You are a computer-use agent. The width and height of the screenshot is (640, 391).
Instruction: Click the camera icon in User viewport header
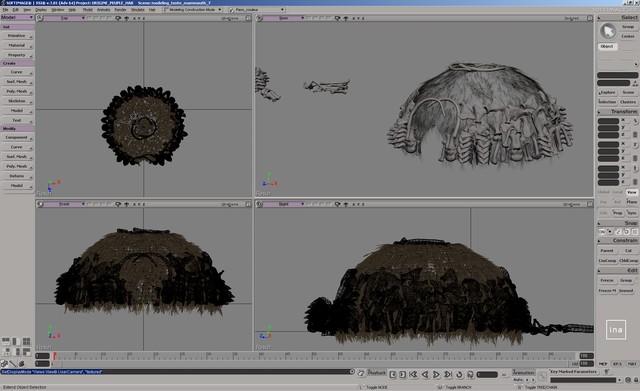pyautogui.click(x=338, y=18)
